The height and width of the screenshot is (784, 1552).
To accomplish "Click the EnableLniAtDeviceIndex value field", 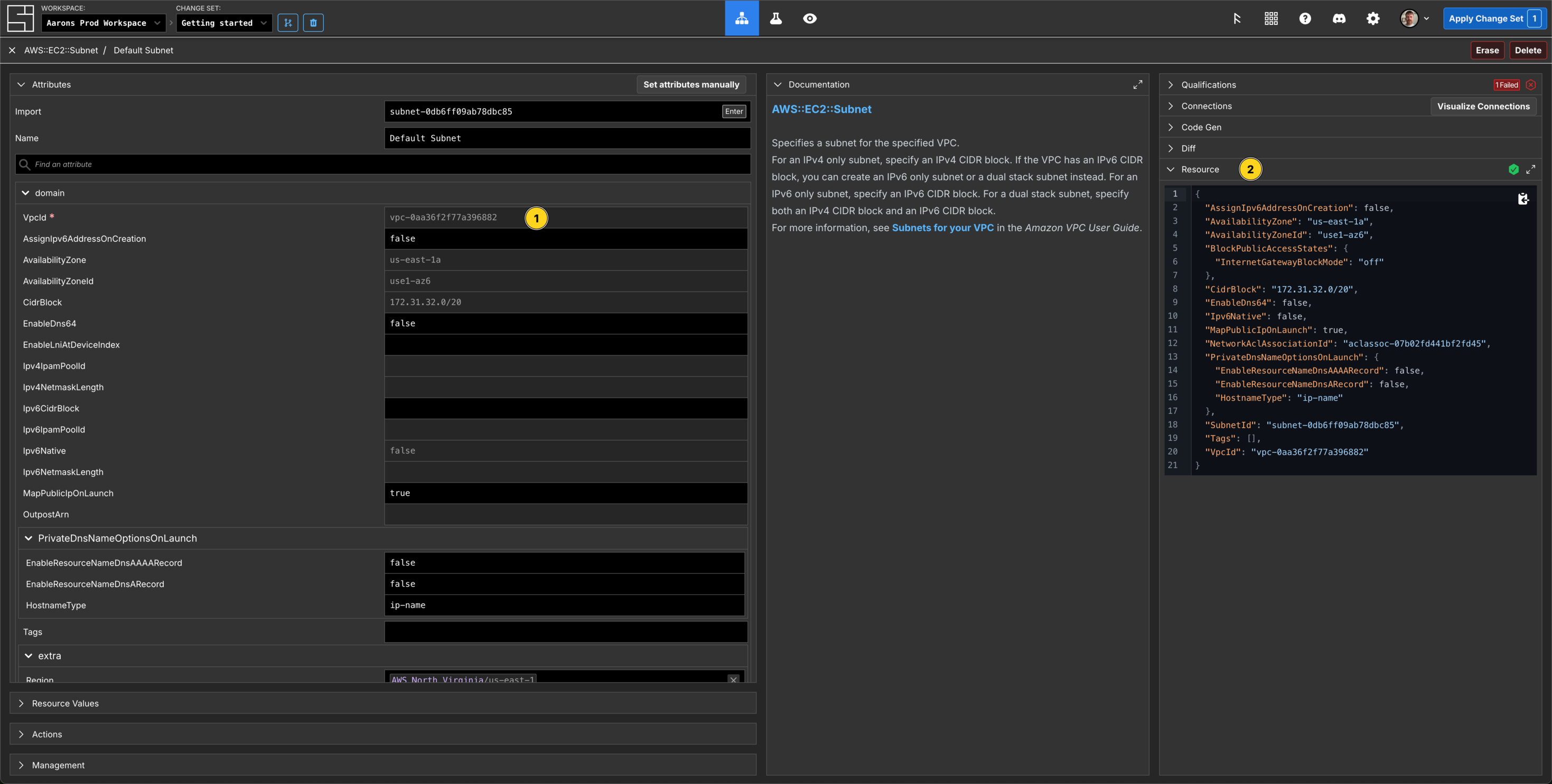I will [566, 344].
